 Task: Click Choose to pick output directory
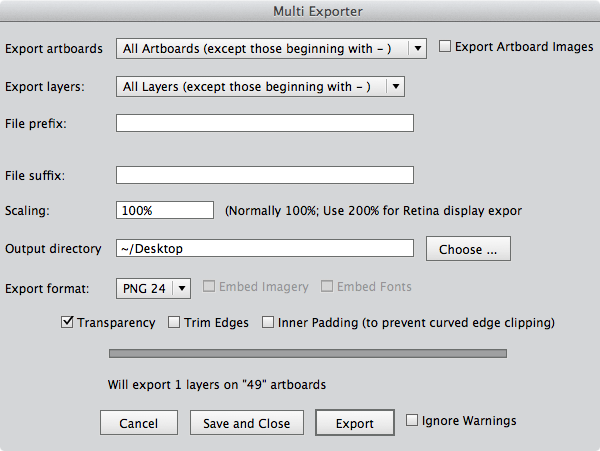(468, 249)
